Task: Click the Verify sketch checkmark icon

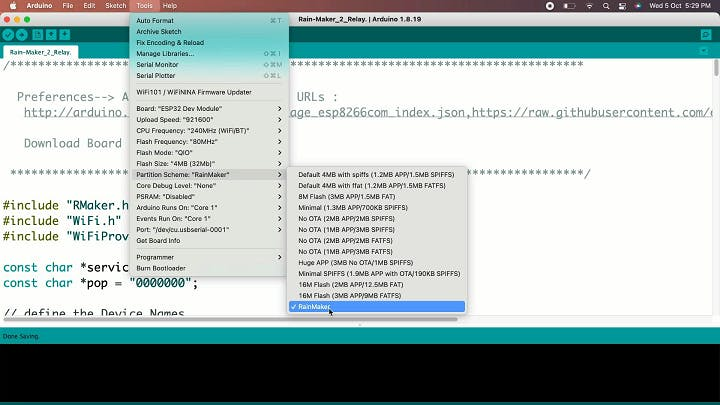Action: 8,35
